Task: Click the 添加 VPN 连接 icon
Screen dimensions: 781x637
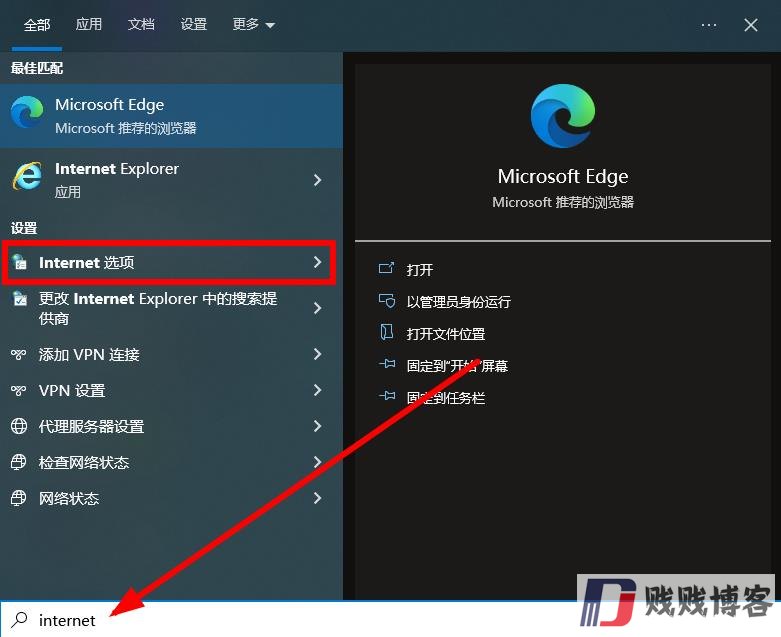Action: click(18, 355)
